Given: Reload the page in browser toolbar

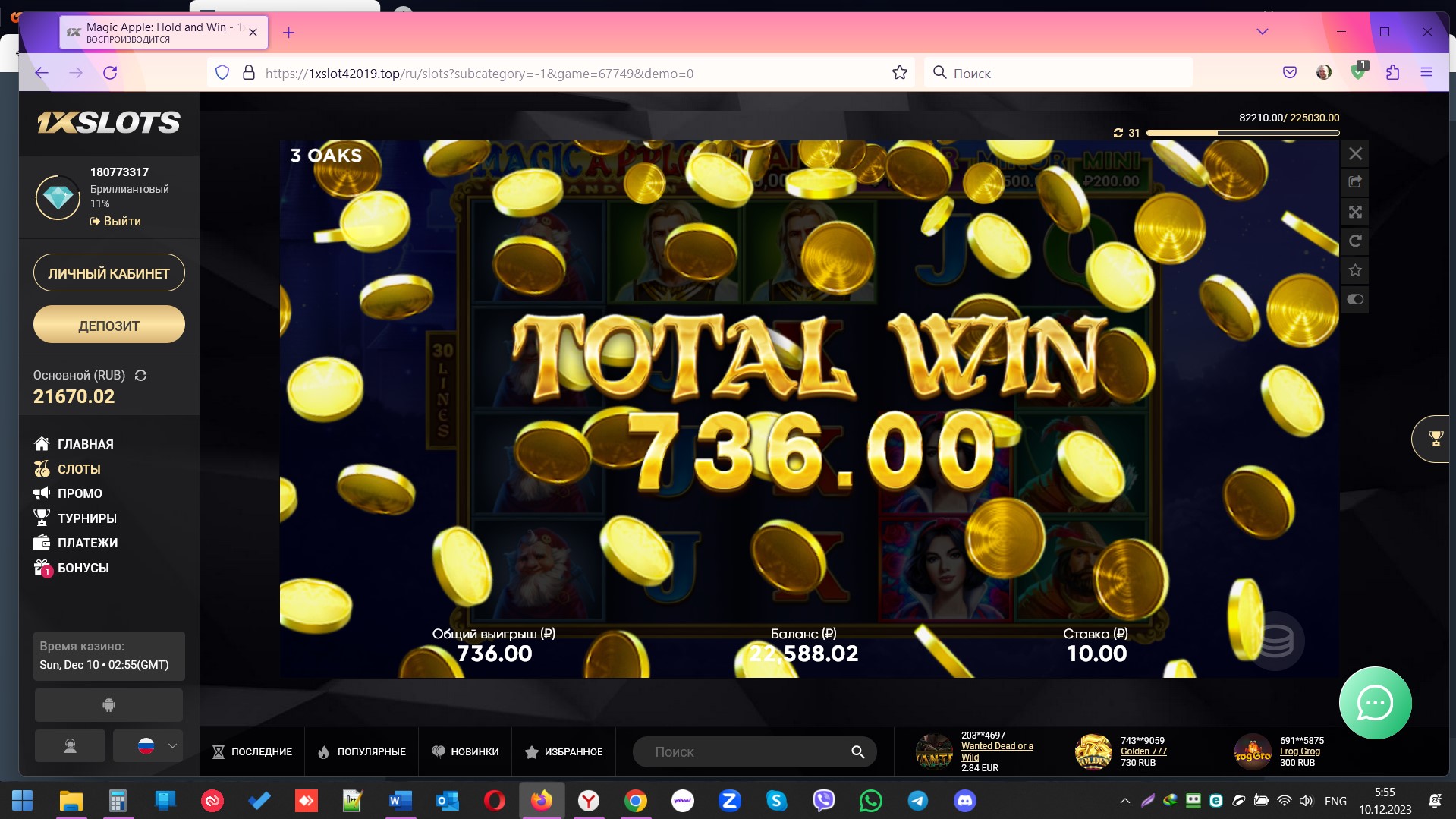Looking at the screenshot, I should pos(110,73).
